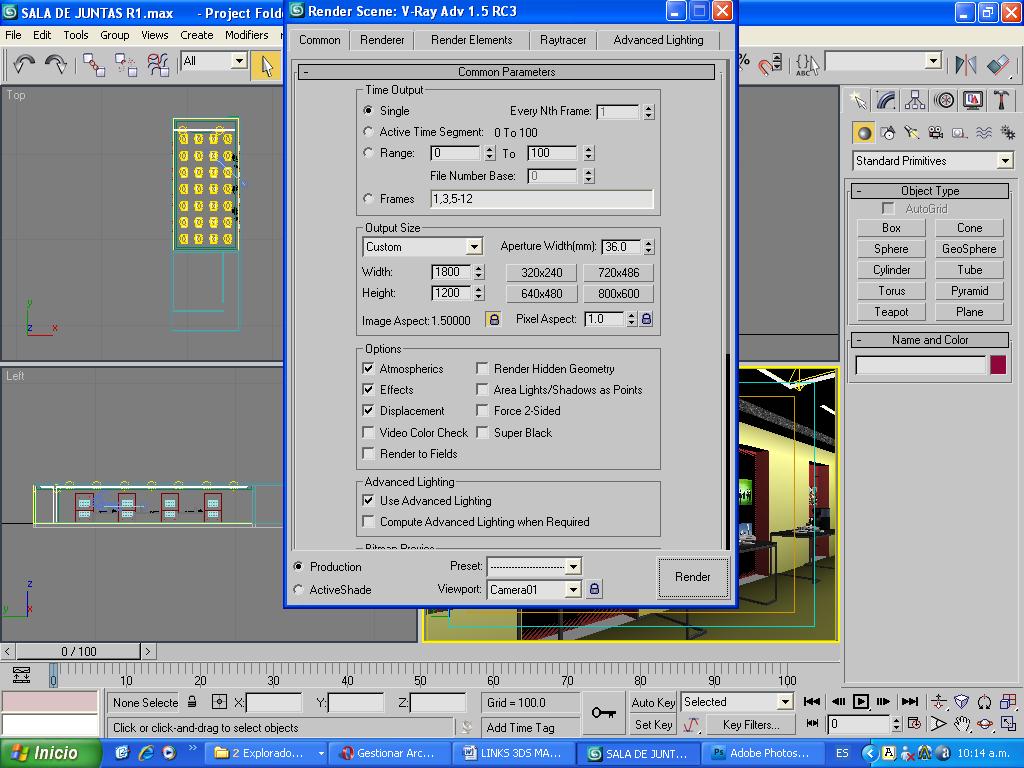Open the Display command panel tab

[x=972, y=100]
